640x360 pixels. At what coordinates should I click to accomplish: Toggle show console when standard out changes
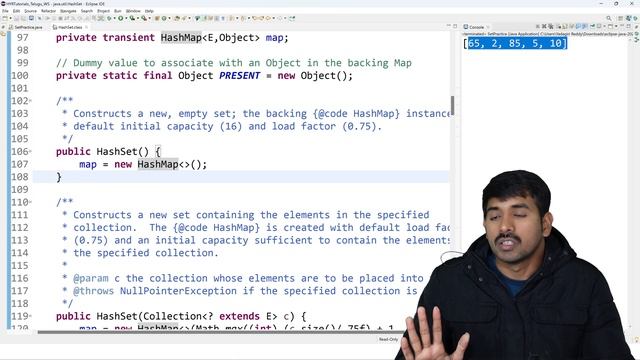578,27
